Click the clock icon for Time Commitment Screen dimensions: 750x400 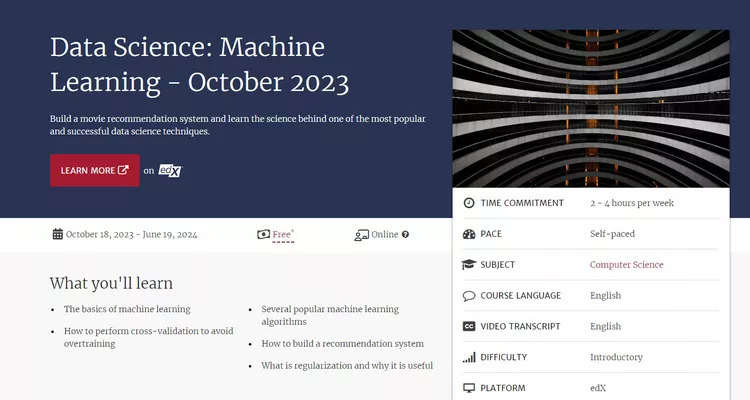[469, 203]
